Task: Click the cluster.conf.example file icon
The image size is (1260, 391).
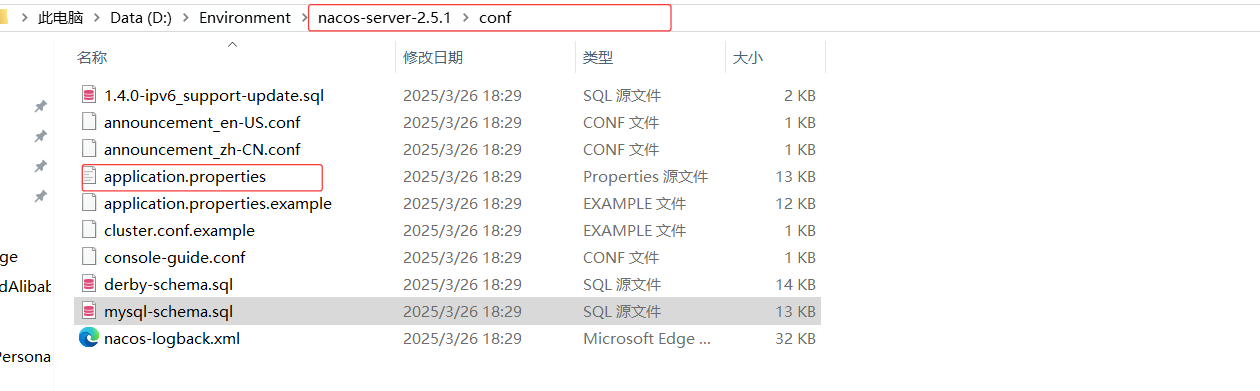Action: tap(89, 231)
